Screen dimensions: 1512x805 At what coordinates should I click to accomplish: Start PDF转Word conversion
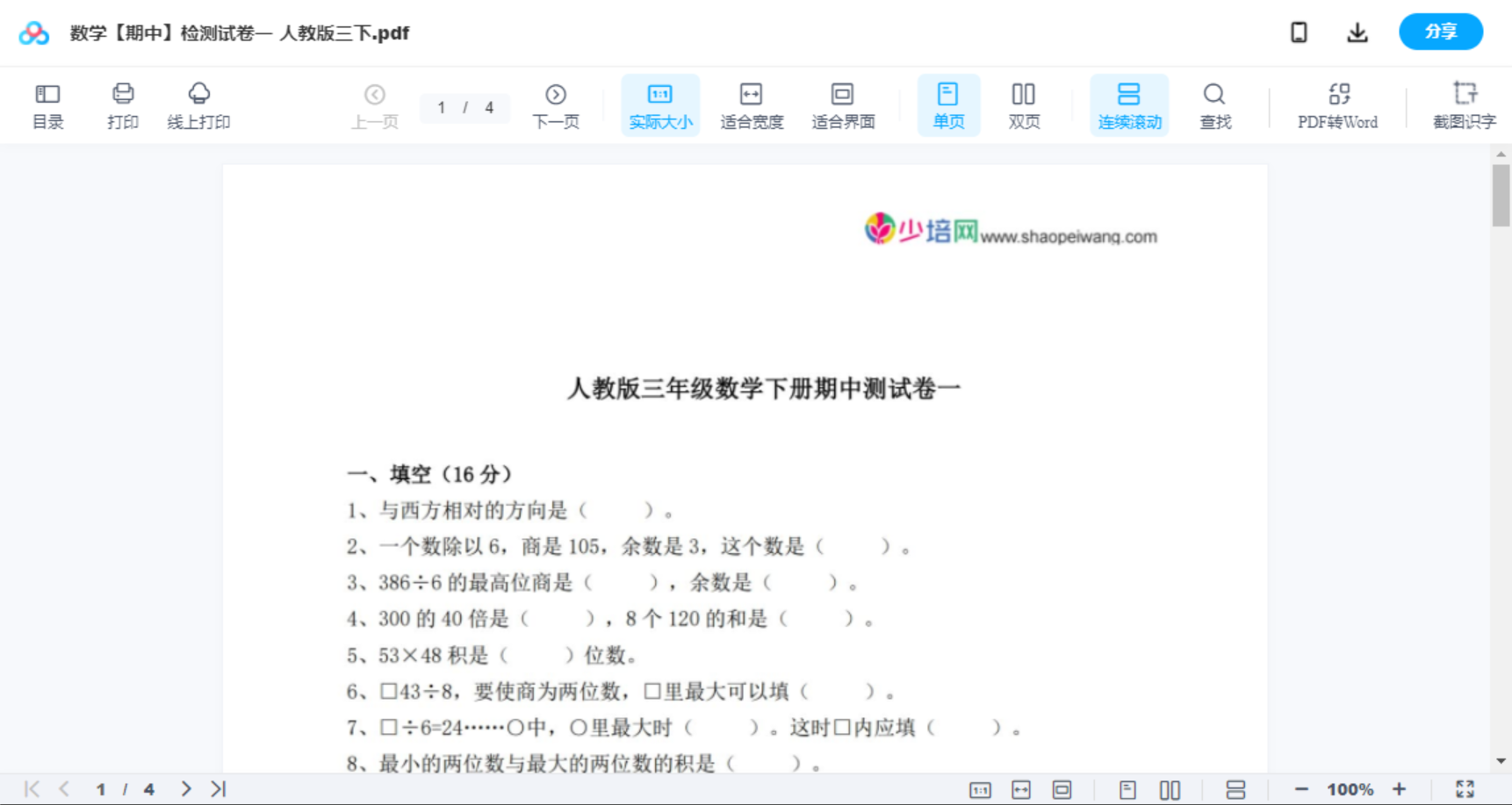[1336, 104]
